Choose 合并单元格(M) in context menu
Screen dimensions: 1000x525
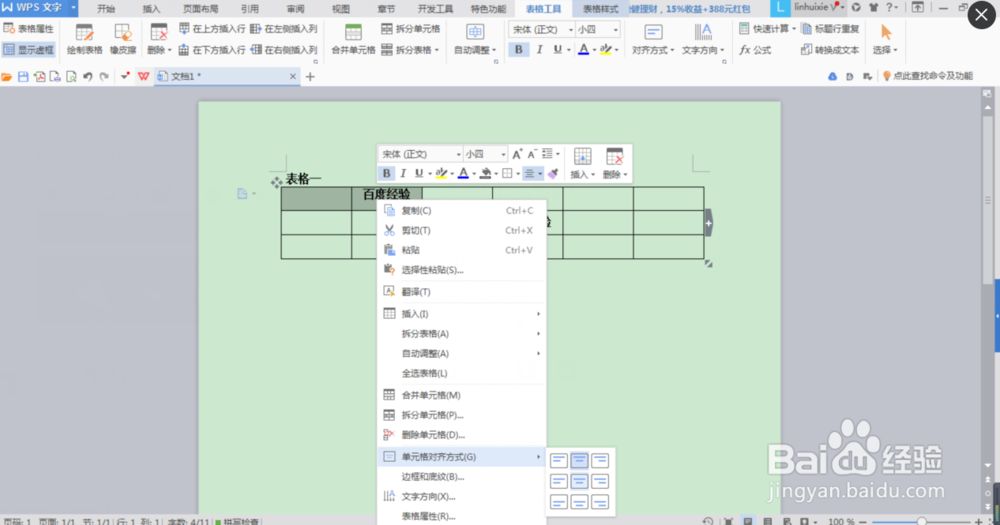[462, 395]
